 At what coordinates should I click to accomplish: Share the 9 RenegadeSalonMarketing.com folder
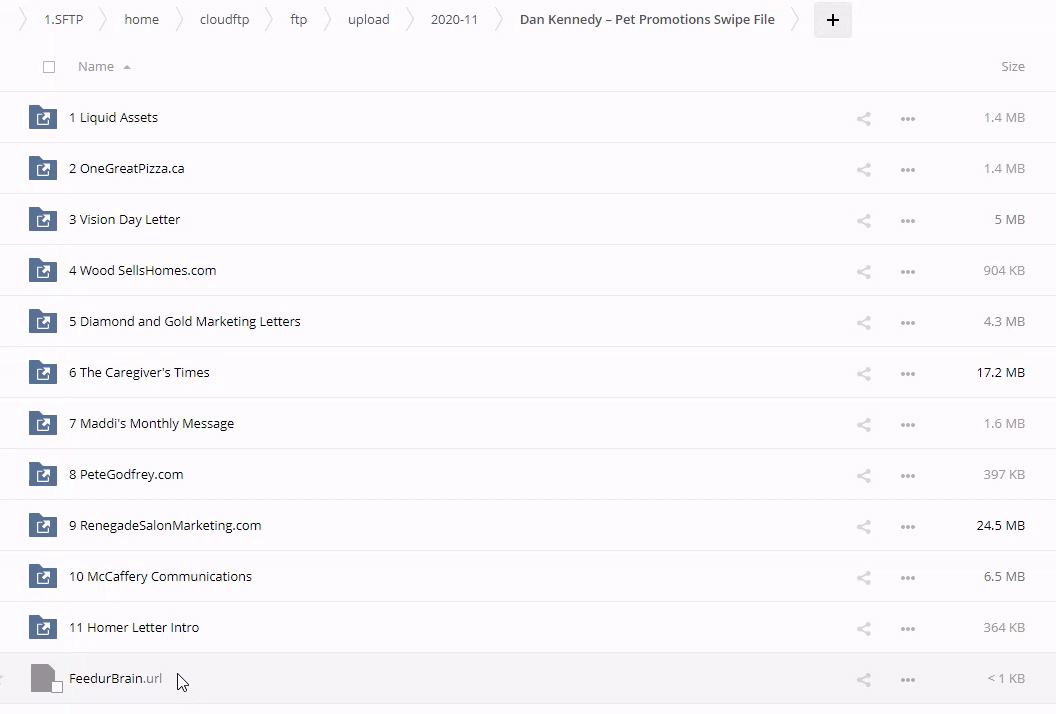click(x=864, y=526)
